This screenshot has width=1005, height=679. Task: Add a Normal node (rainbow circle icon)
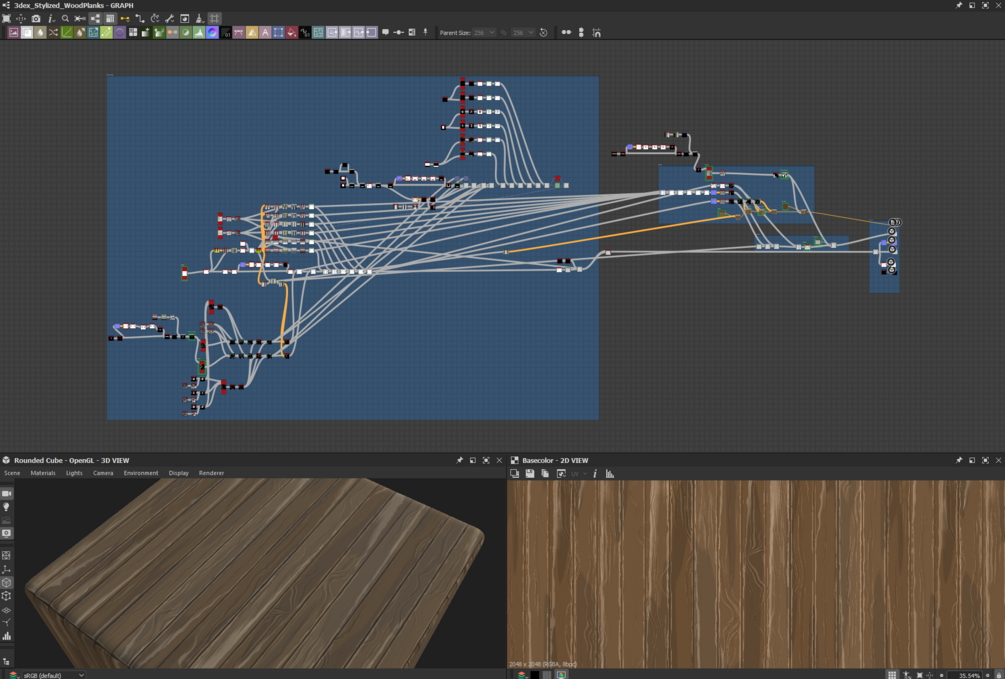click(212, 32)
